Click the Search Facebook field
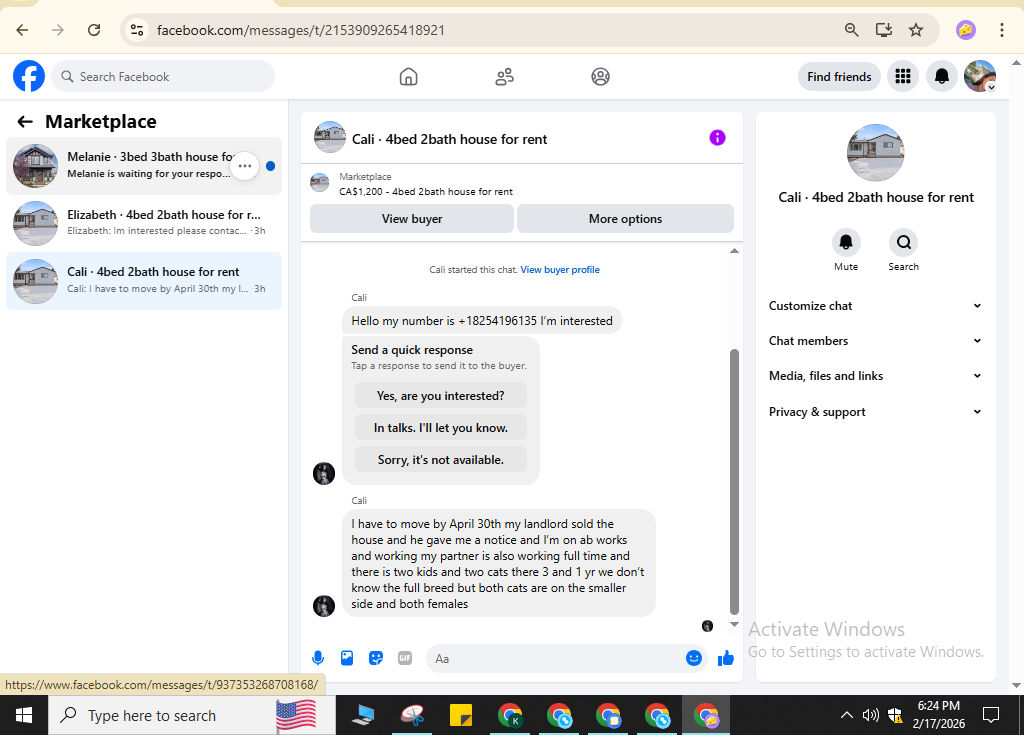 pos(163,76)
